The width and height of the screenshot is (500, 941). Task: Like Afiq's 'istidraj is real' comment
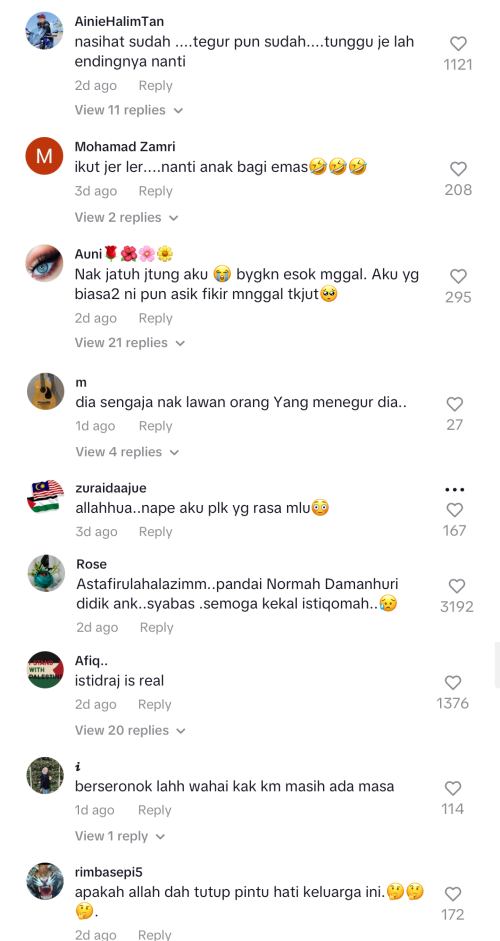coord(453,682)
